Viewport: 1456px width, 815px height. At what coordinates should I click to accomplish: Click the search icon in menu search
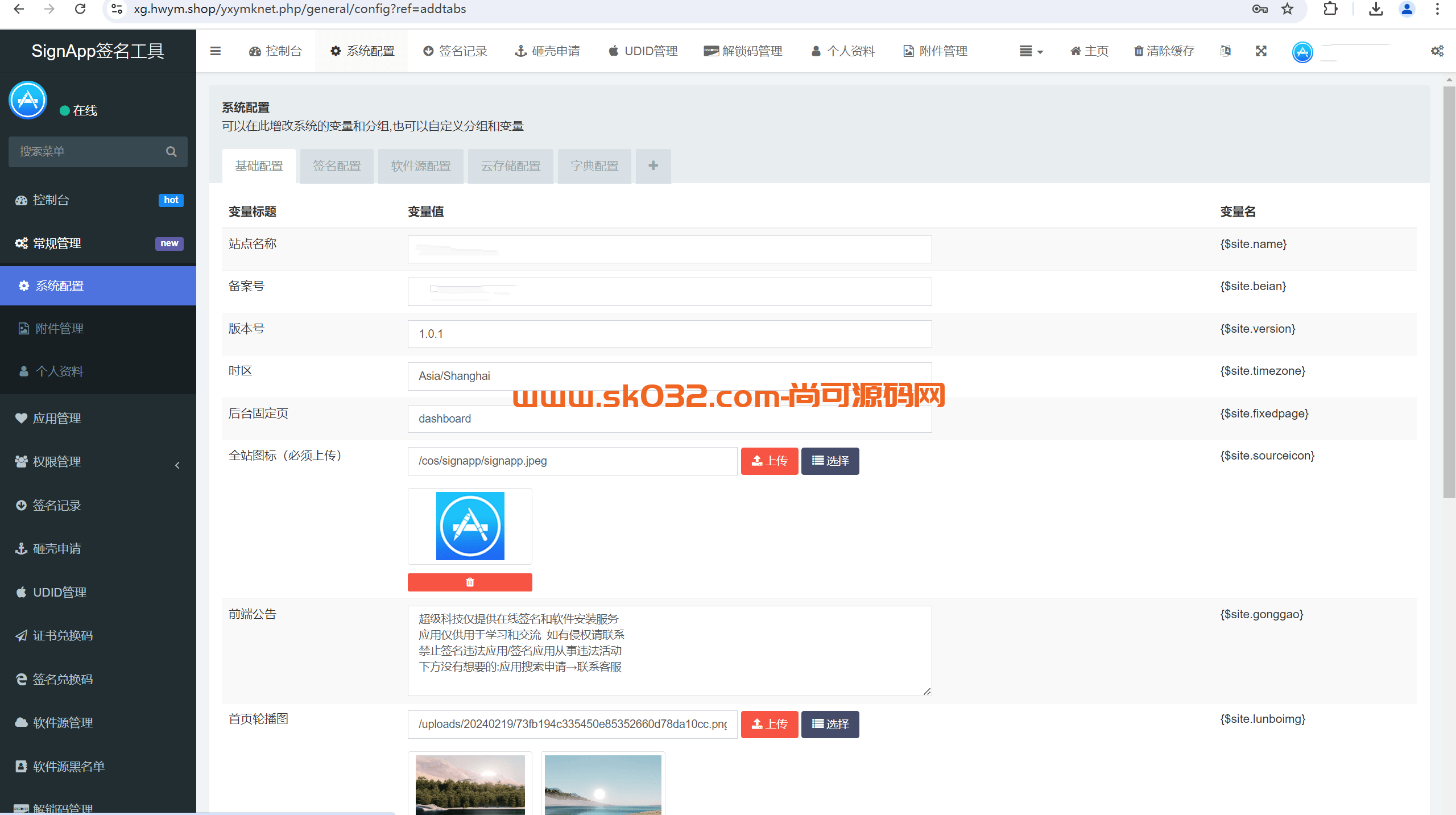click(x=171, y=151)
